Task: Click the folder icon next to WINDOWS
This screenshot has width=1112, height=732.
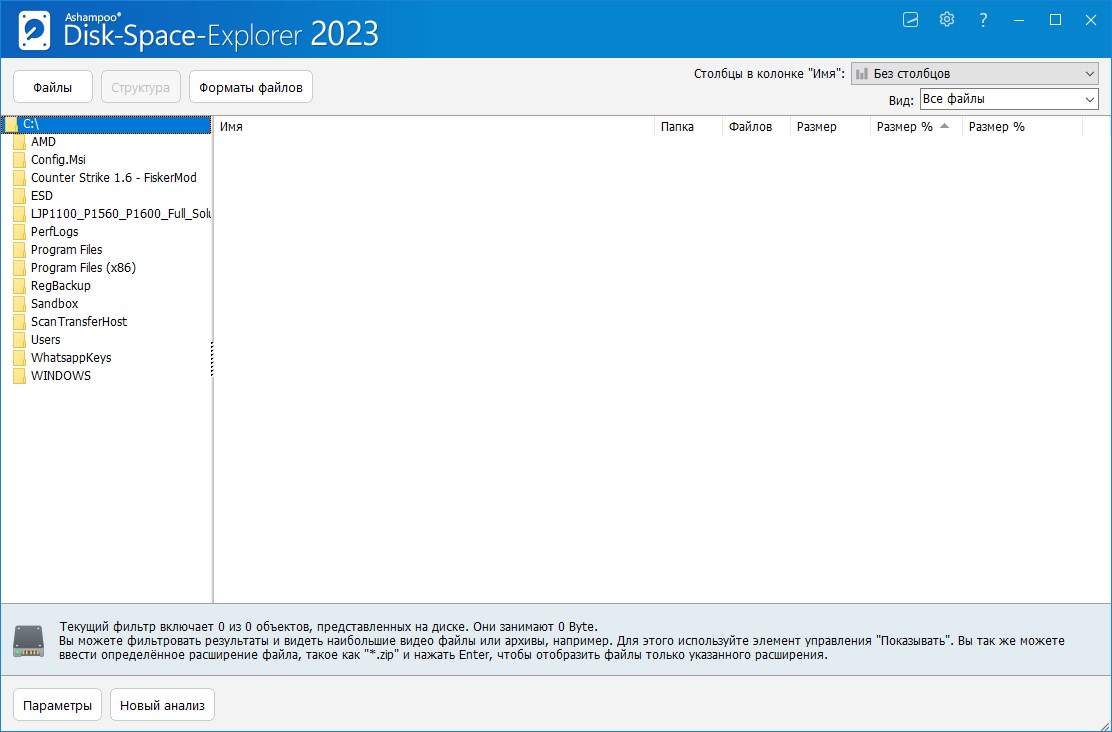Action: pyautogui.click(x=19, y=376)
